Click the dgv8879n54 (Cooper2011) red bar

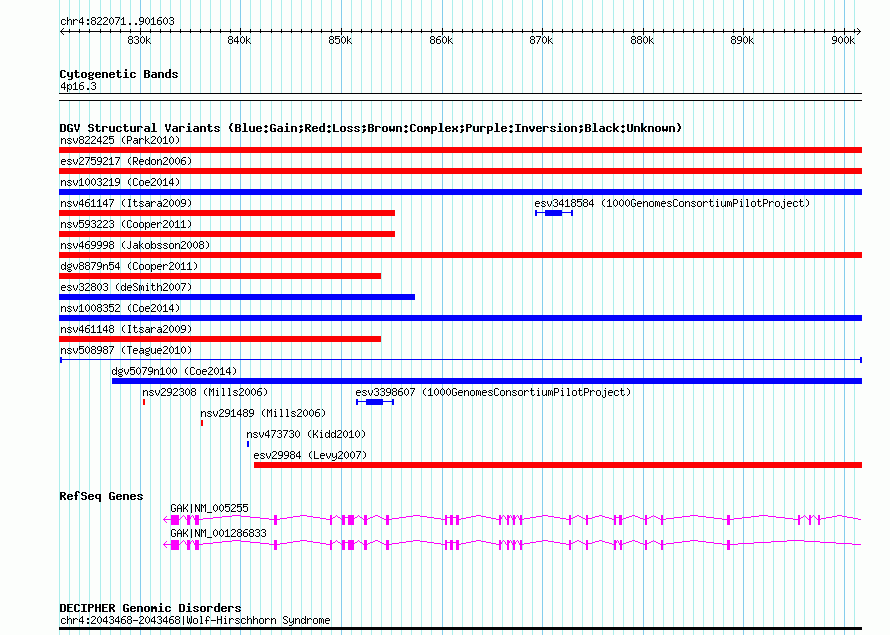[220, 276]
